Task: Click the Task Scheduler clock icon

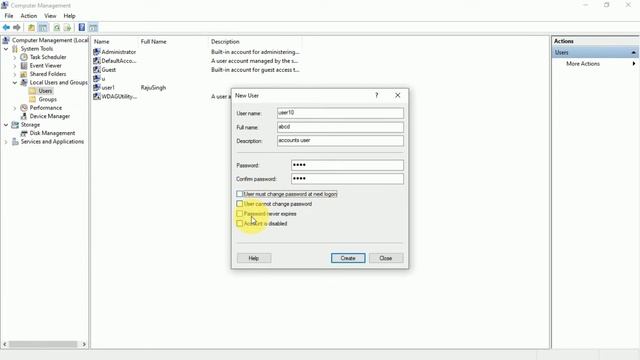Action: click(24, 57)
